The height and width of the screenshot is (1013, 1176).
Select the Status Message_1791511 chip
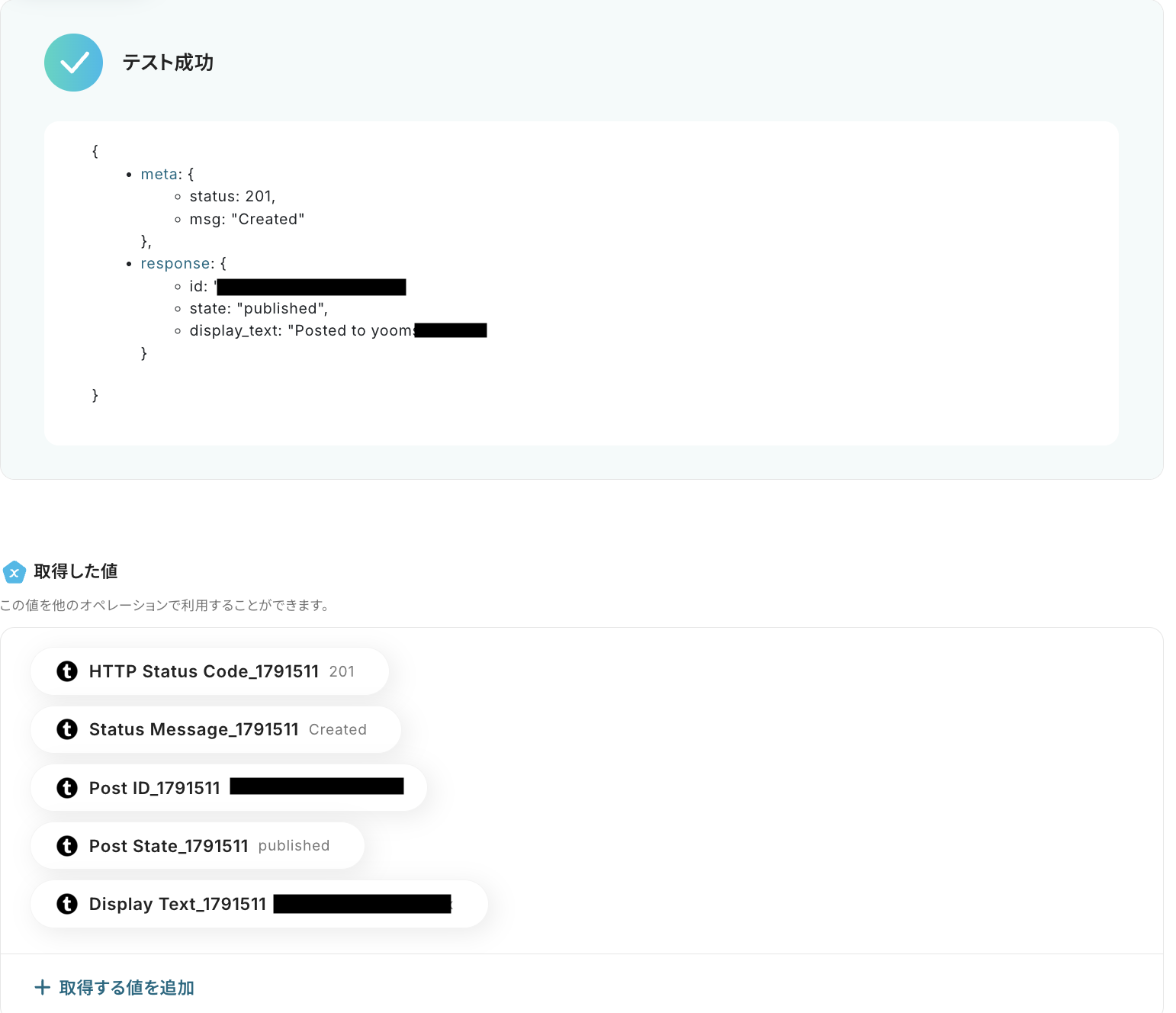tap(216, 729)
